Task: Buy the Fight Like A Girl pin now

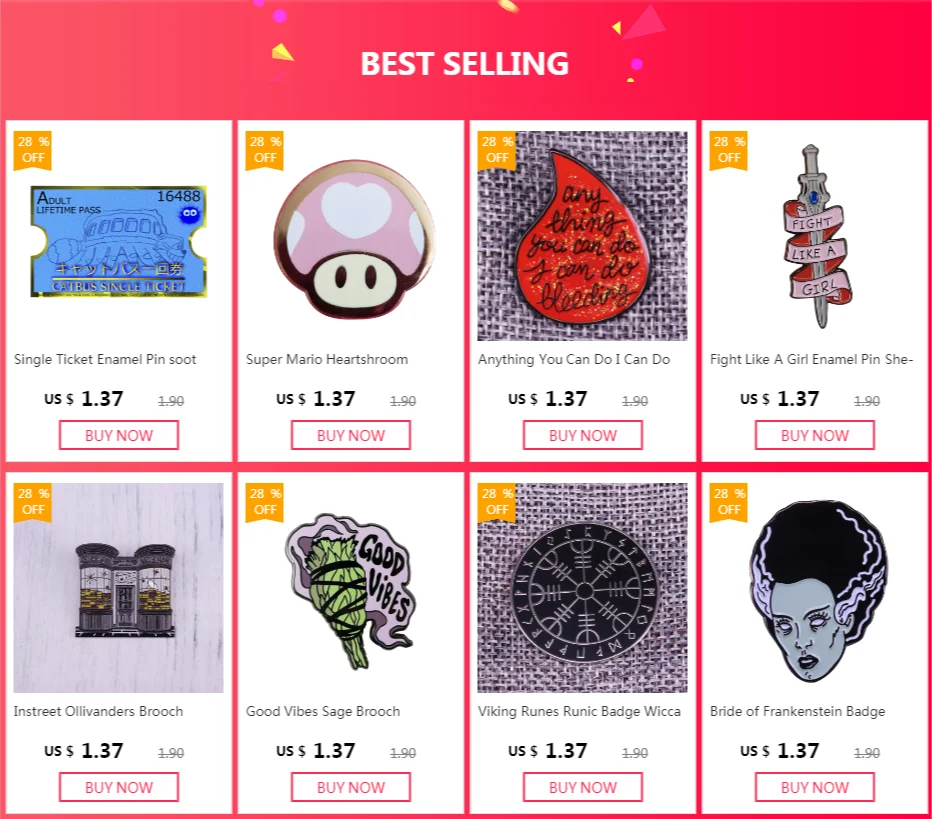Action: point(815,435)
